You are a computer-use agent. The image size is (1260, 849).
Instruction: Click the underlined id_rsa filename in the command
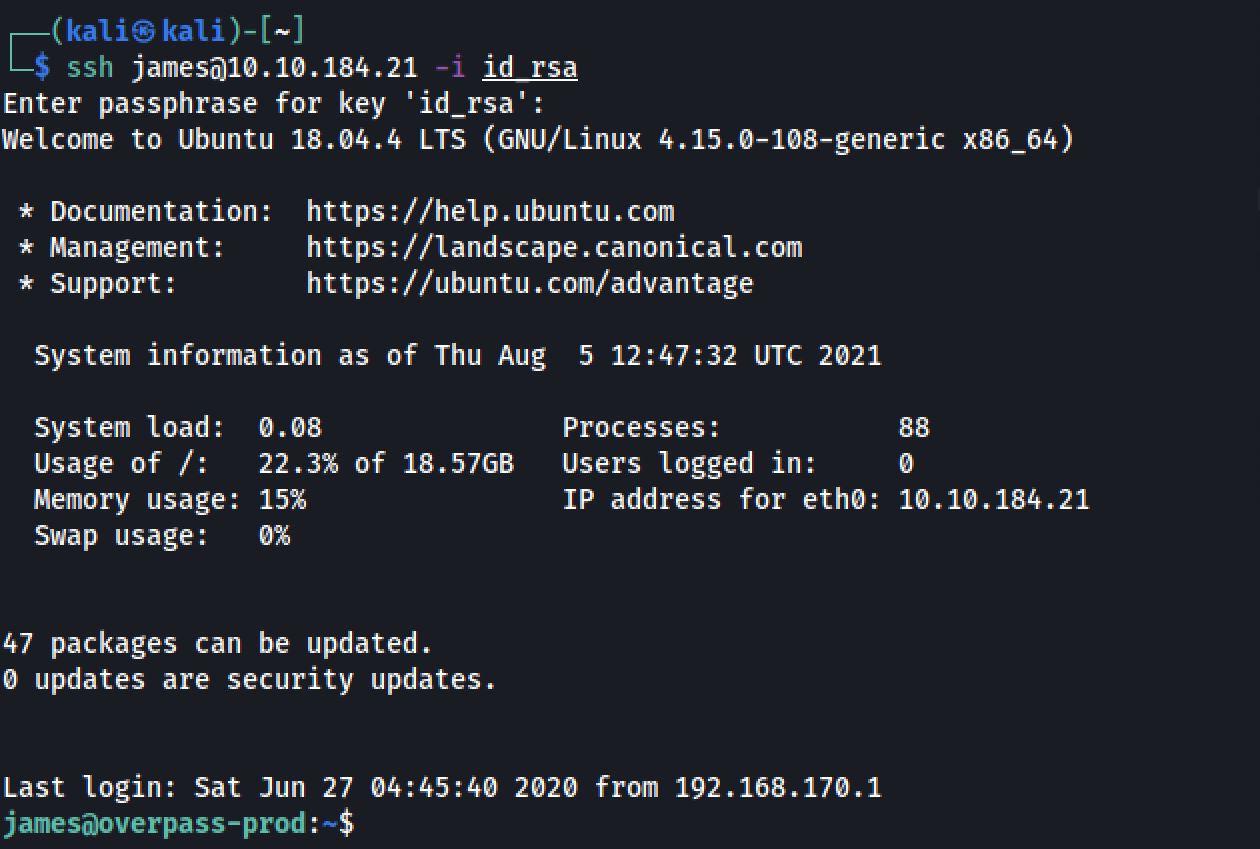click(529, 68)
